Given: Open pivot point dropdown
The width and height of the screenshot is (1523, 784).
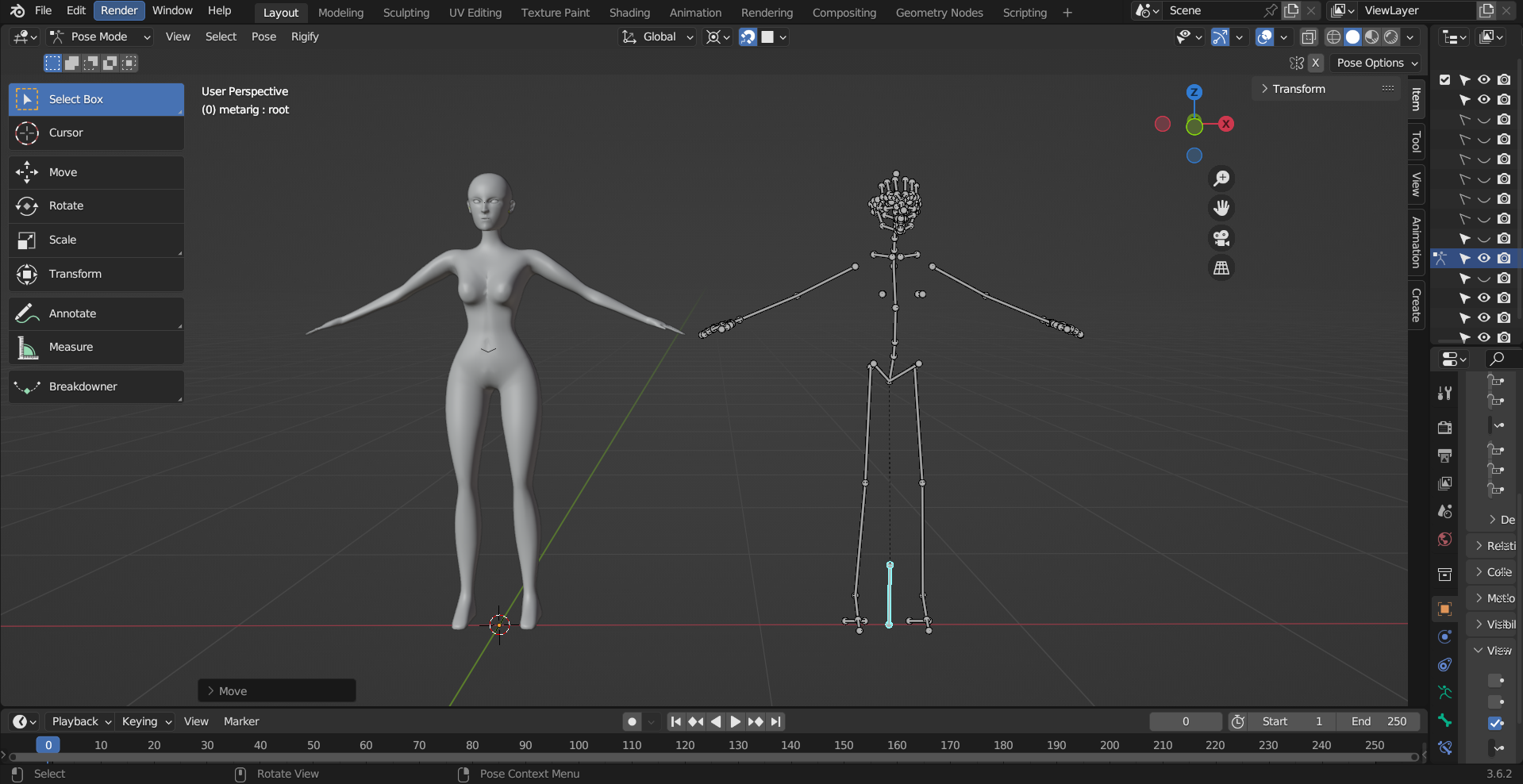Looking at the screenshot, I should click(718, 37).
